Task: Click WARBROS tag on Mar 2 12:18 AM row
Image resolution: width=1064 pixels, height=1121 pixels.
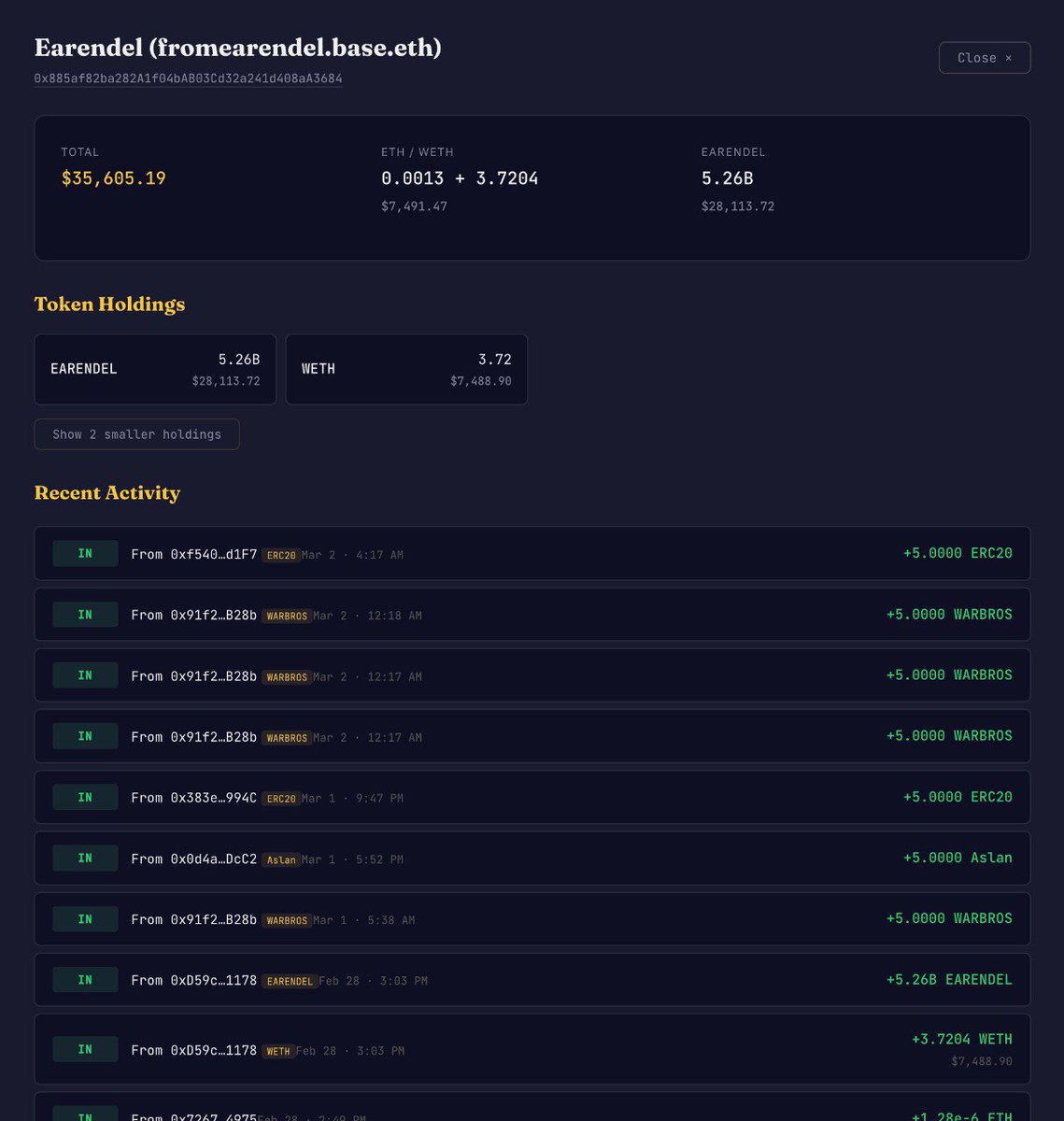Action: pyautogui.click(x=287, y=616)
